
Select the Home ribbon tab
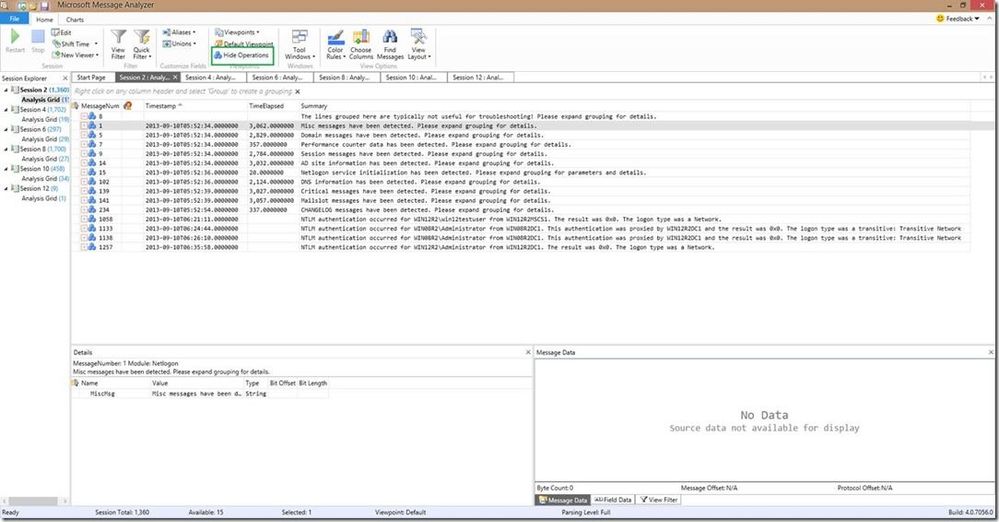pos(45,20)
